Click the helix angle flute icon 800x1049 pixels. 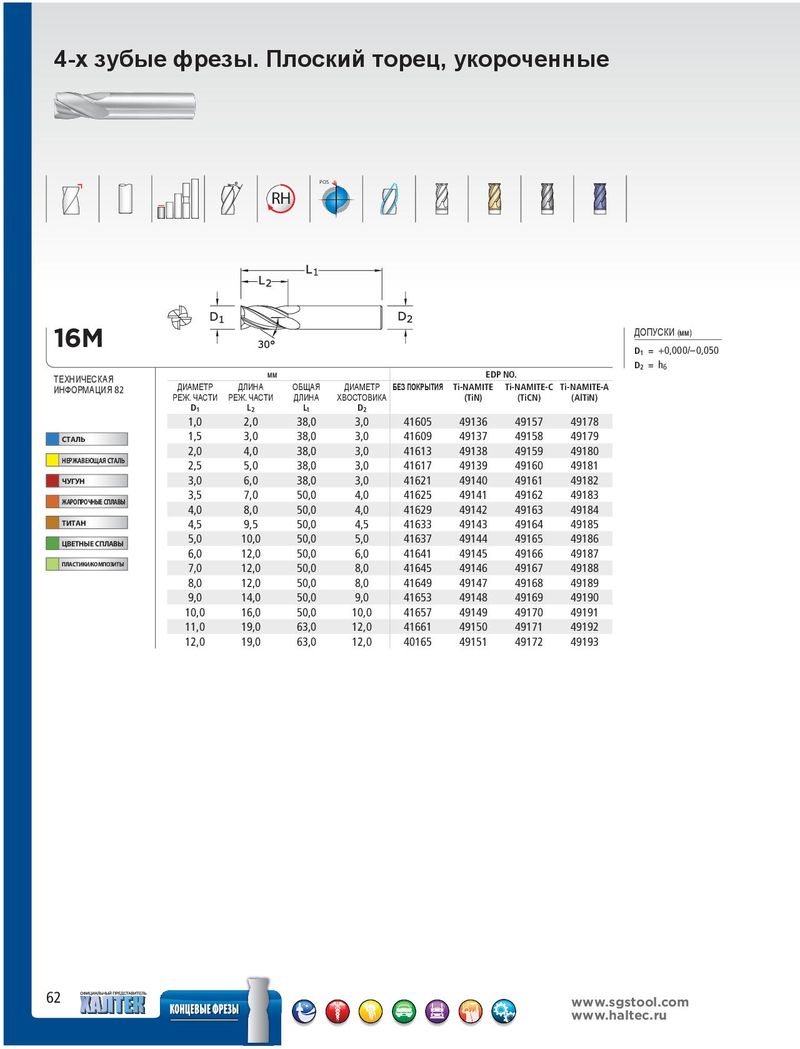[x=231, y=199]
